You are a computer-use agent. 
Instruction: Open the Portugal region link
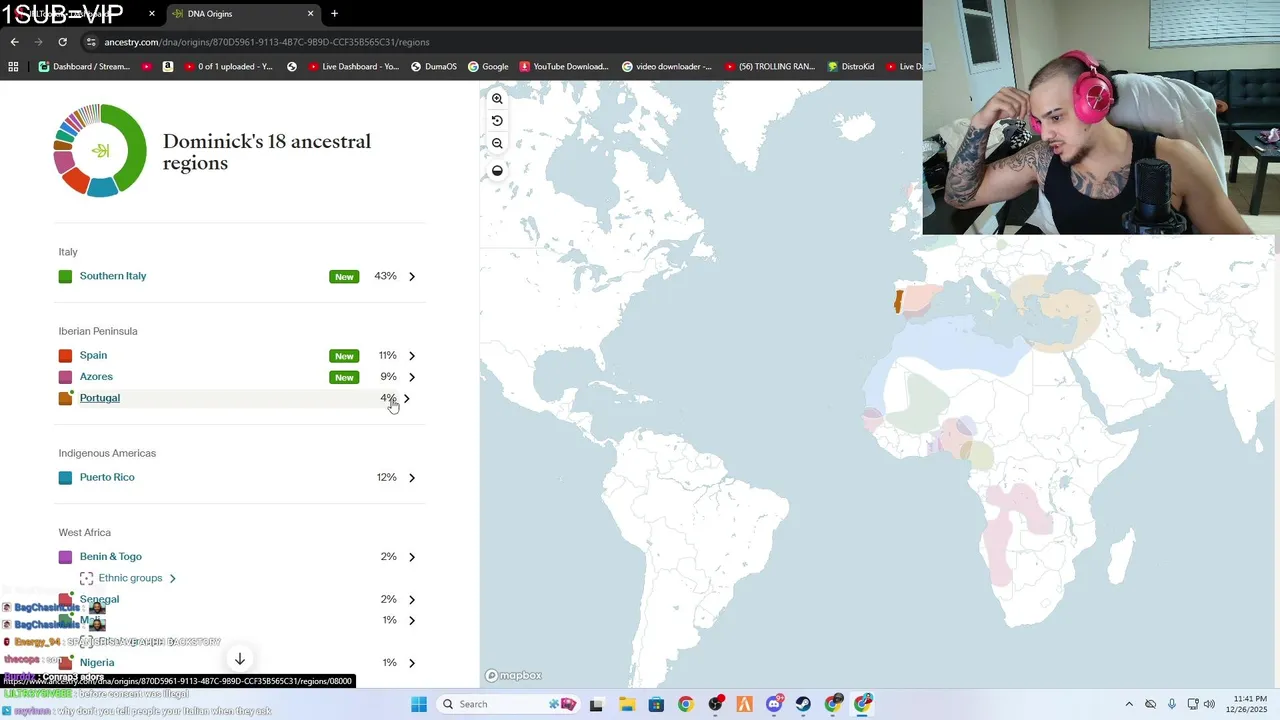point(100,398)
